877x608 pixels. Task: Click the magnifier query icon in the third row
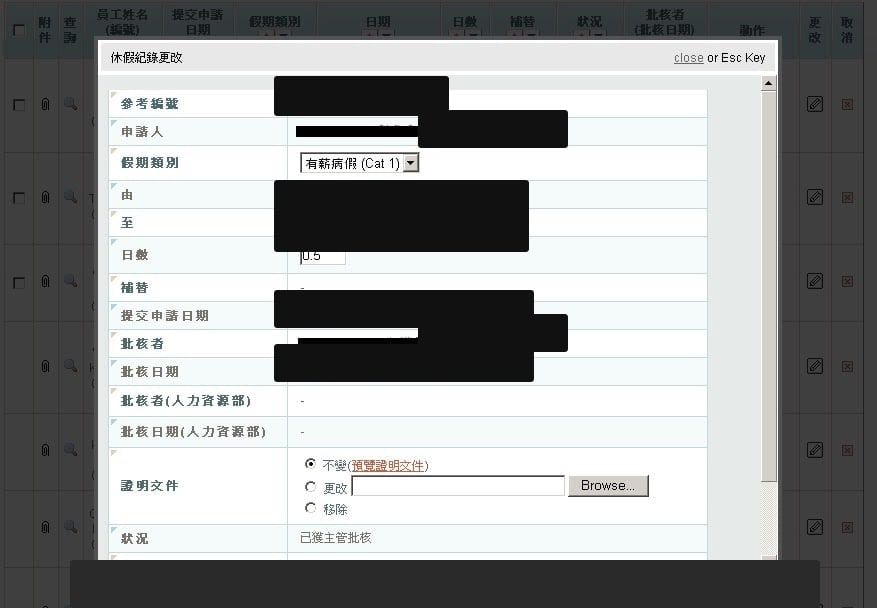(x=70, y=280)
